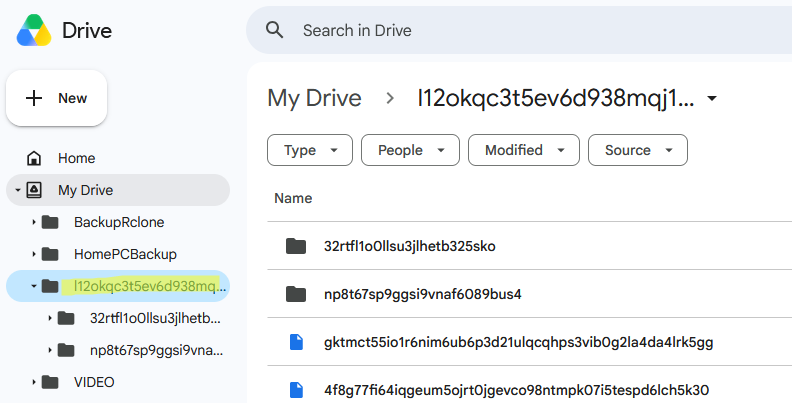
Task: Click the Drive wordmark text
Action: (x=87, y=30)
